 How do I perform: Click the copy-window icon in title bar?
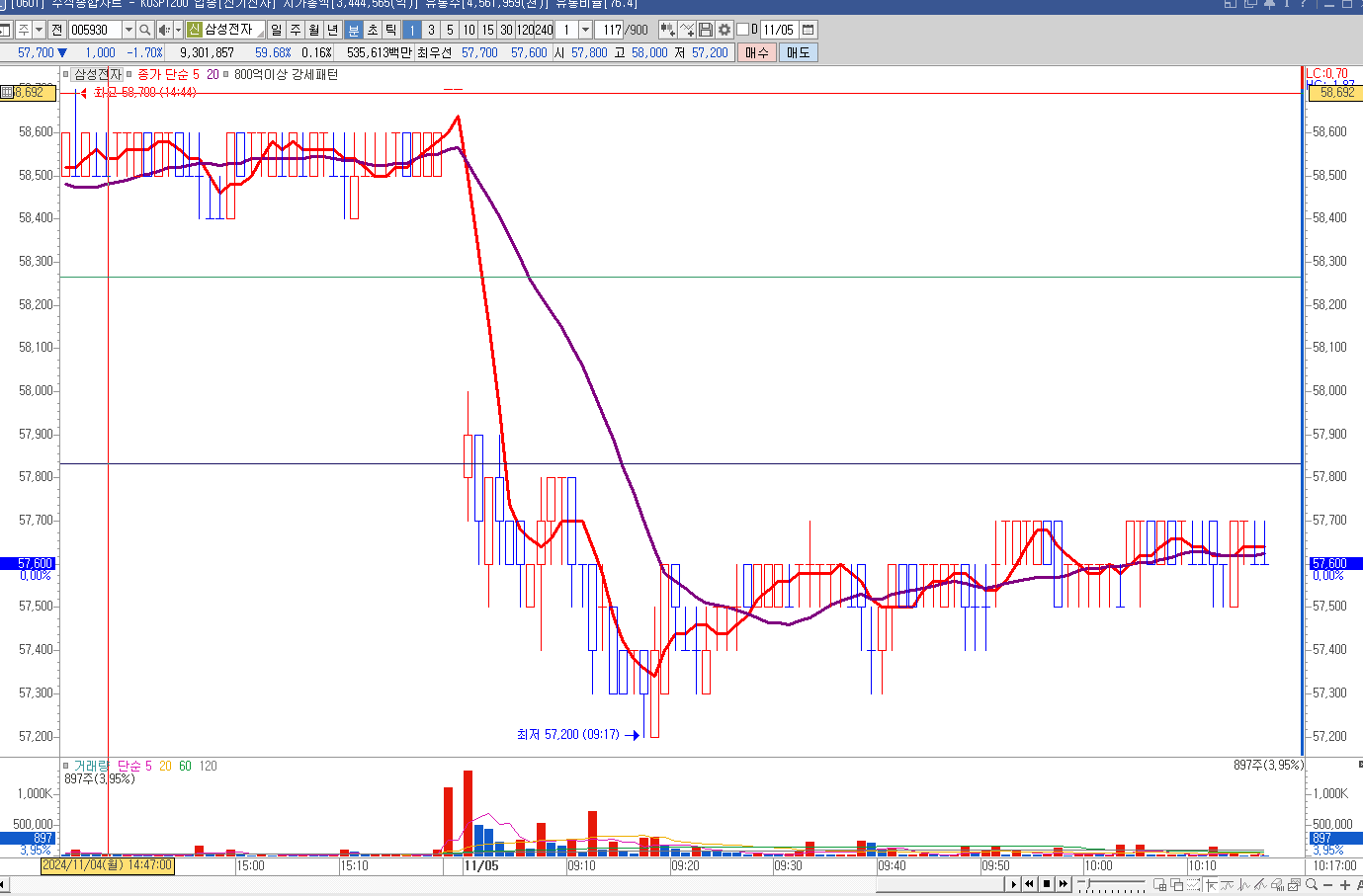[x=1250, y=4]
